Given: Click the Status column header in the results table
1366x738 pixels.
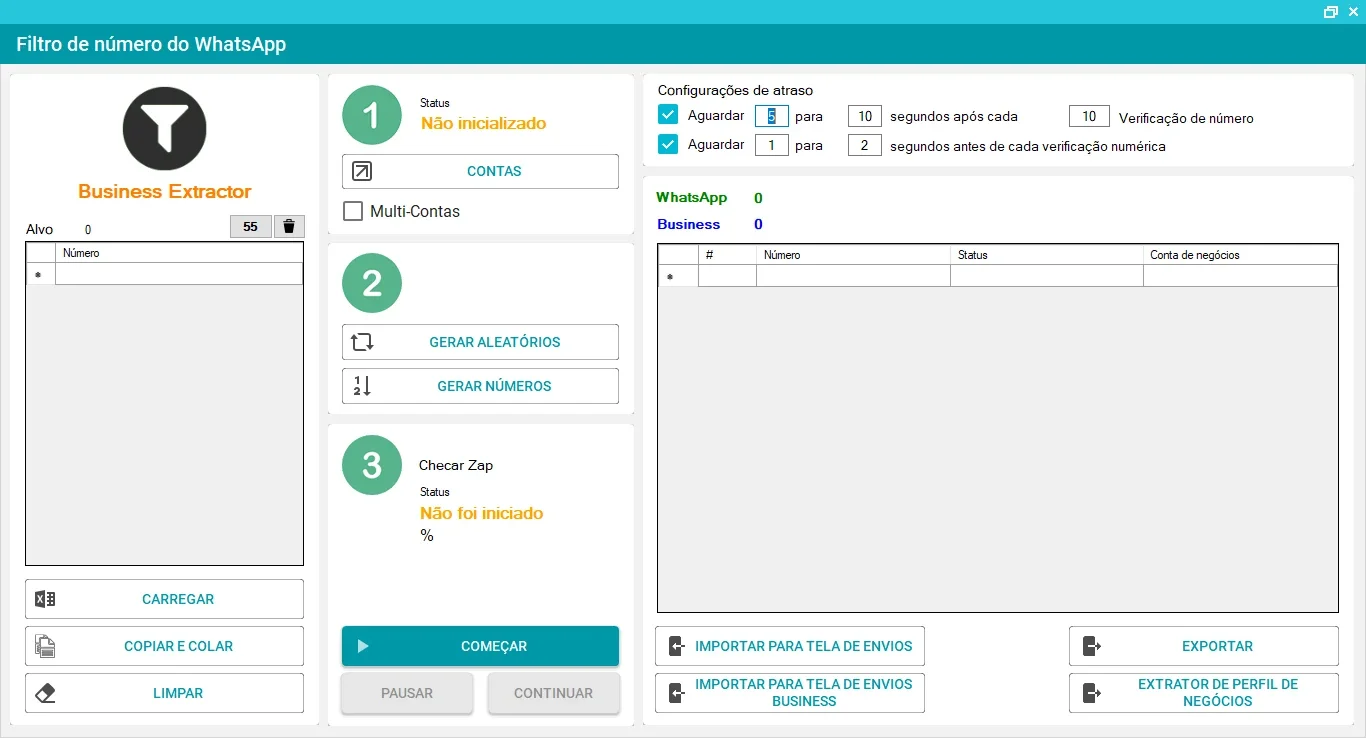Looking at the screenshot, I should pyautogui.click(x=1046, y=255).
